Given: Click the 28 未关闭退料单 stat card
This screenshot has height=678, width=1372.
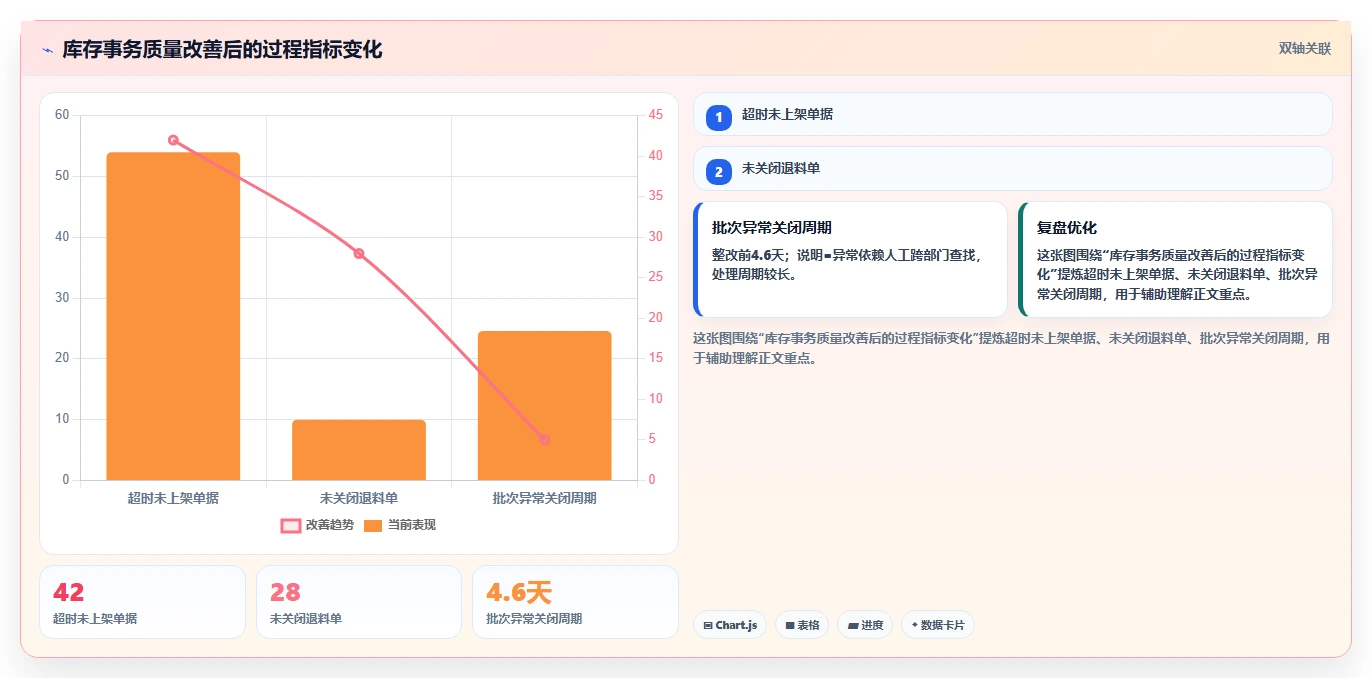Looking at the screenshot, I should [x=359, y=602].
